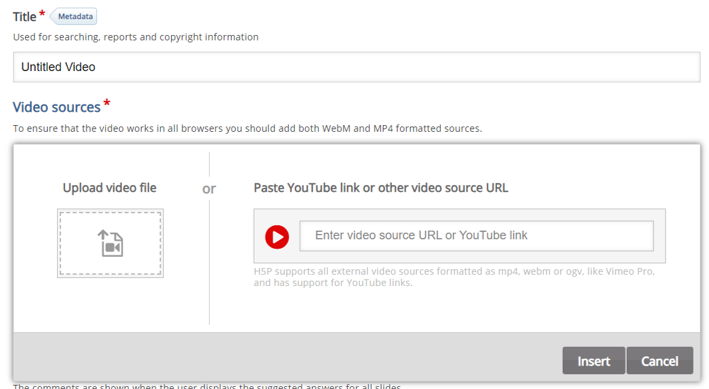
Task: Click the 'or' divider between upload options
Action: (209, 189)
